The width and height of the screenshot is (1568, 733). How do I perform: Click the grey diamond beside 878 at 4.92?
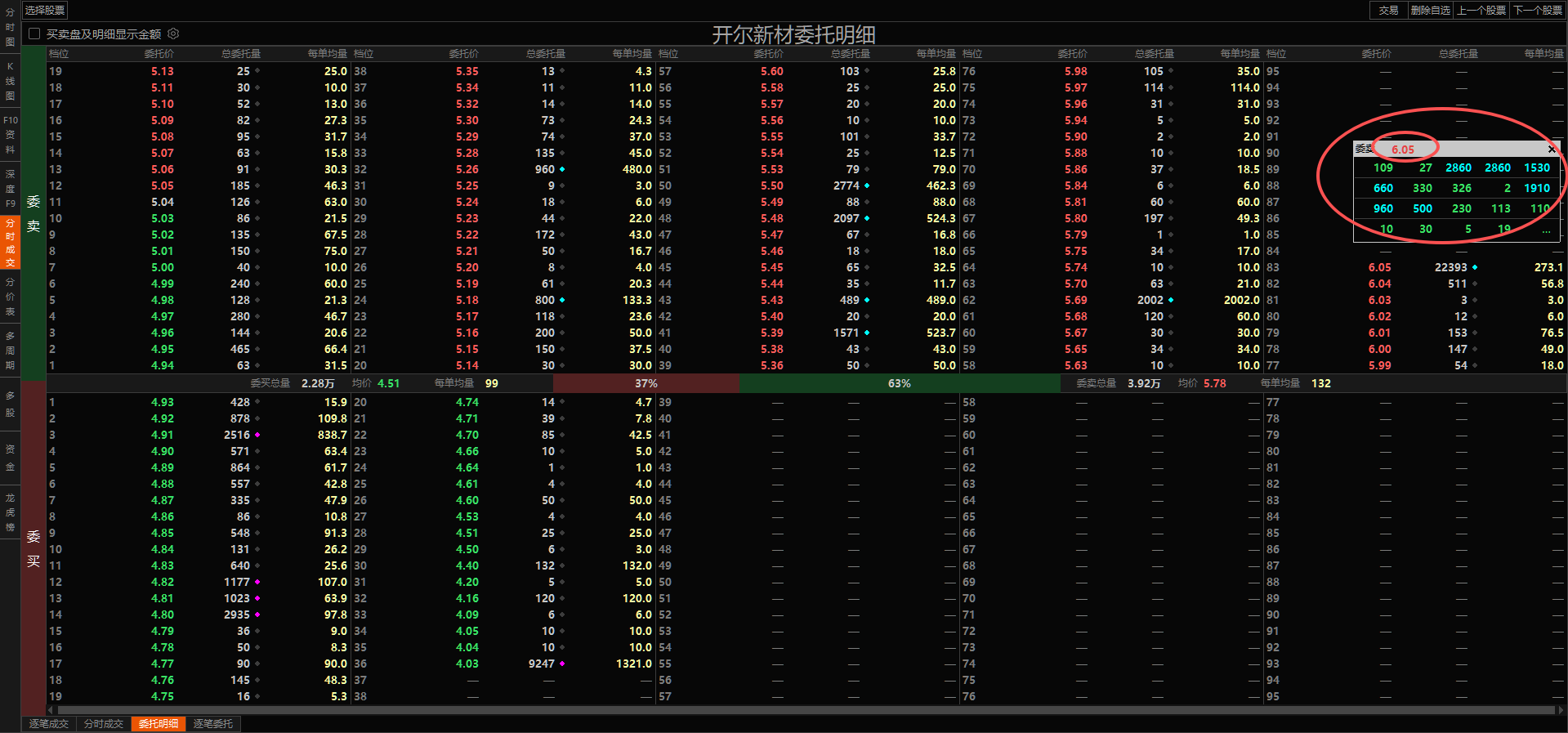(x=257, y=418)
